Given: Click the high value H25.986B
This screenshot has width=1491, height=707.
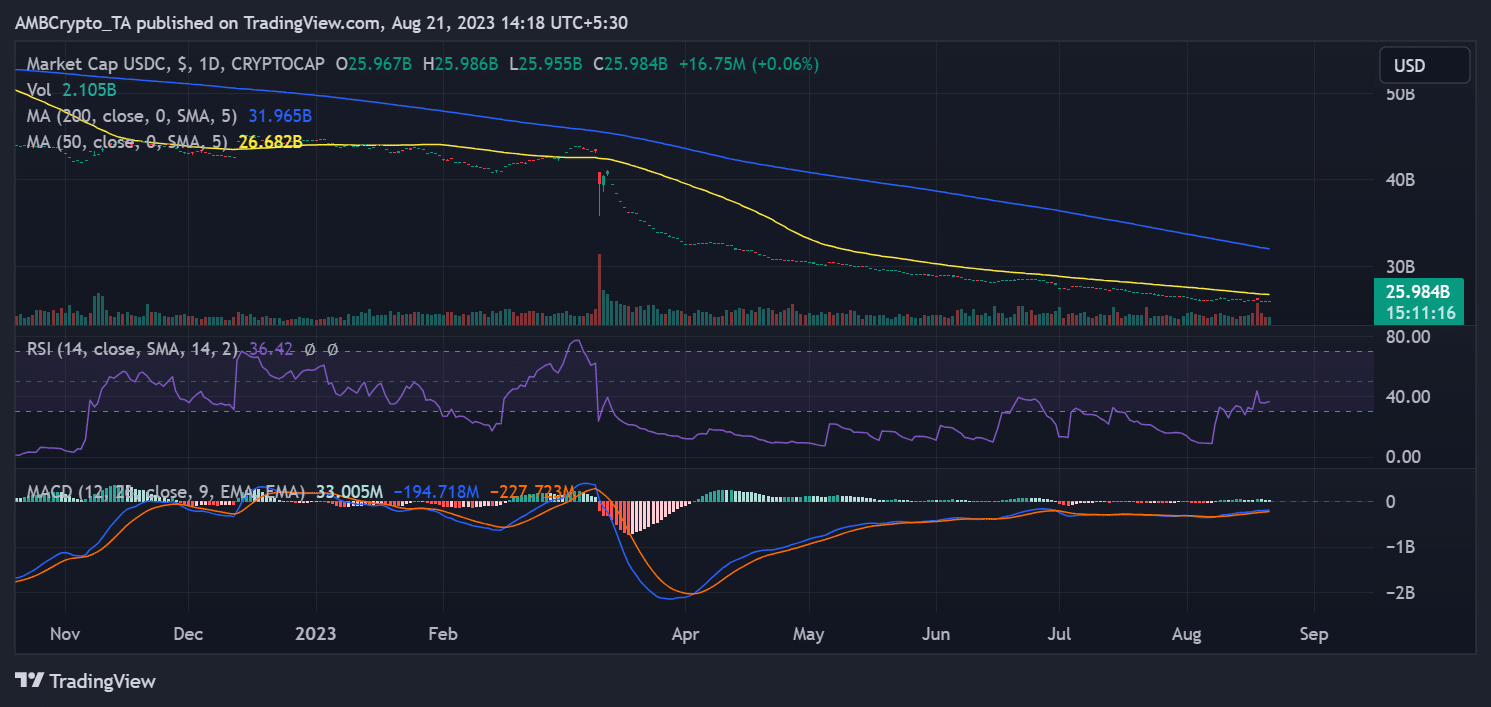Looking at the screenshot, I should (462, 64).
